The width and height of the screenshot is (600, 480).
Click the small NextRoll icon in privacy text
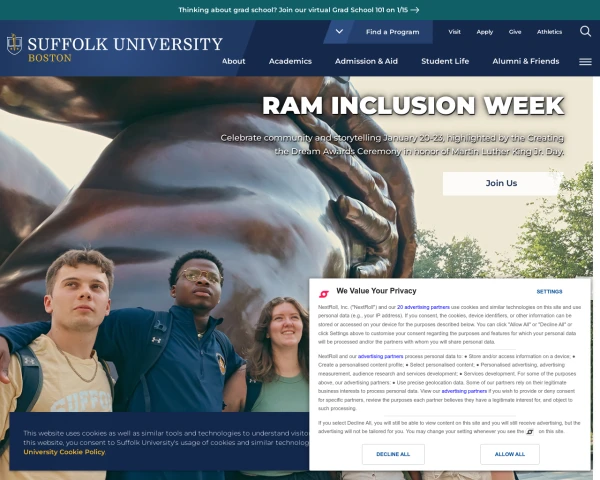pos(530,432)
